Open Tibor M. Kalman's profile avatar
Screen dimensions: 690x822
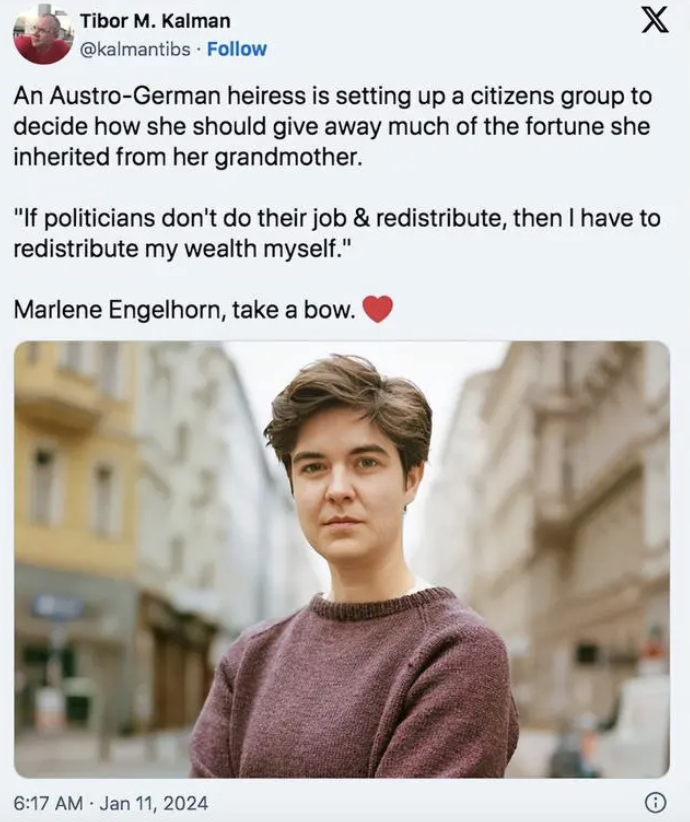point(42,35)
